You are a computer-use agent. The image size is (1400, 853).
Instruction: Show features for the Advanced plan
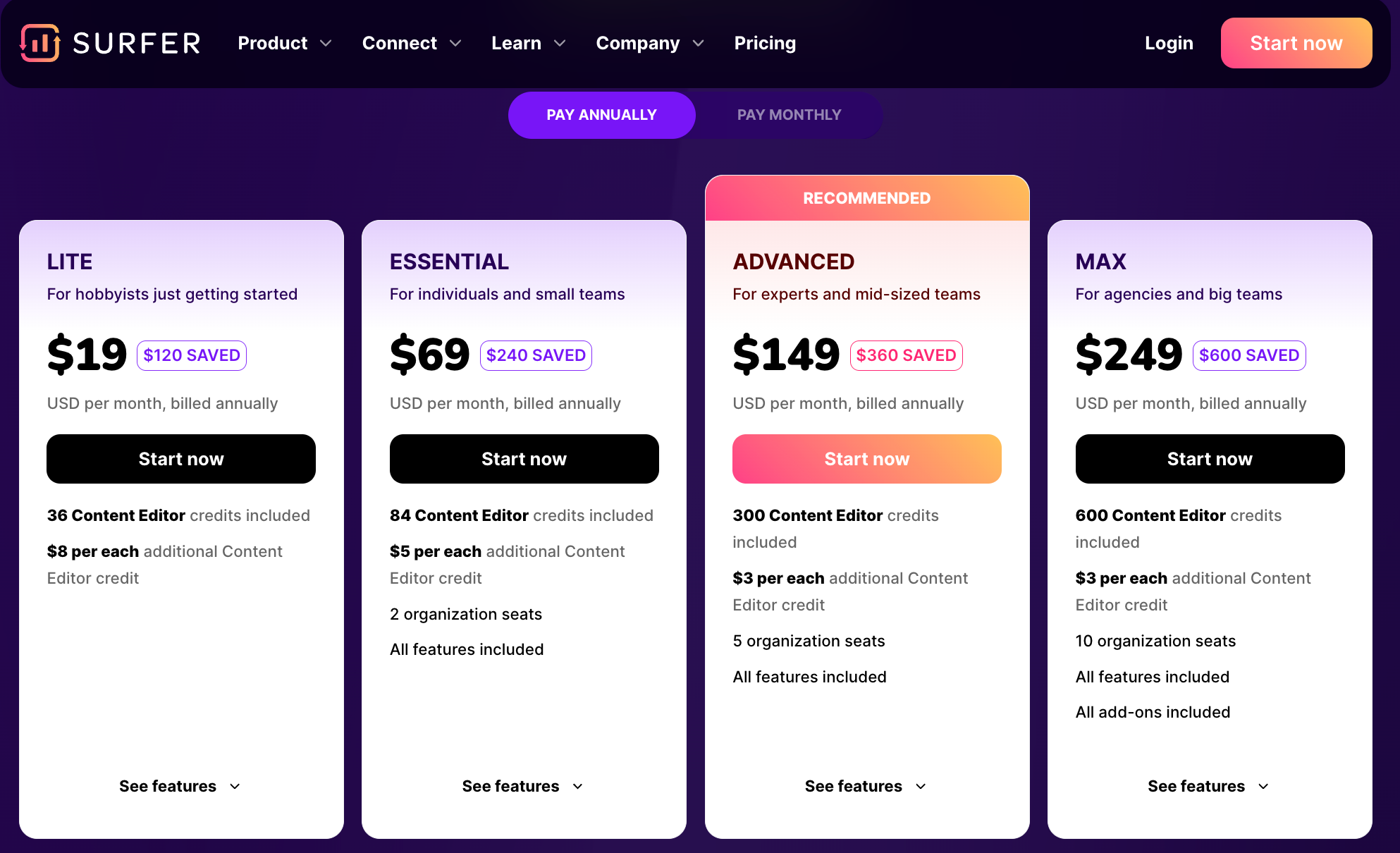[x=866, y=785]
